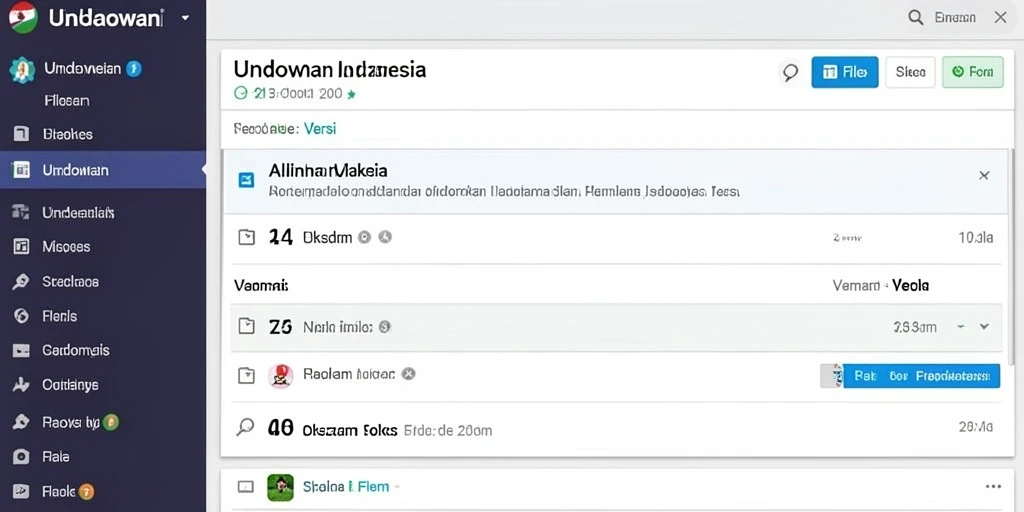The image size is (1024, 512).
Task: Click the Skolna i. Flem link
Action: [x=346, y=487]
